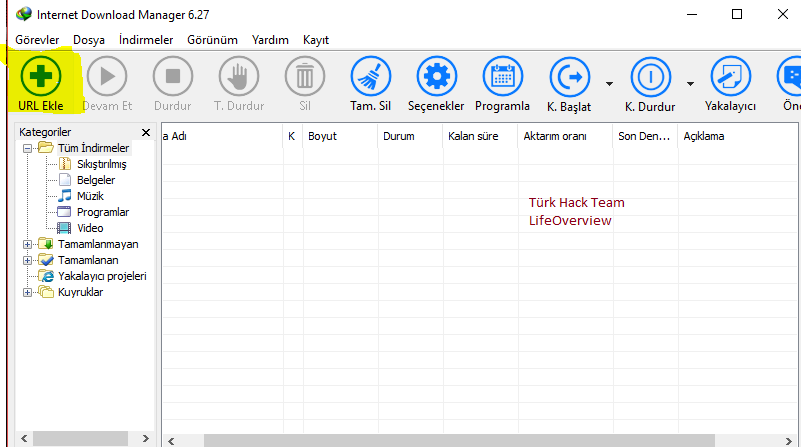801x447 pixels.
Task: Click category panel scroll right arrow
Action: tap(146, 438)
